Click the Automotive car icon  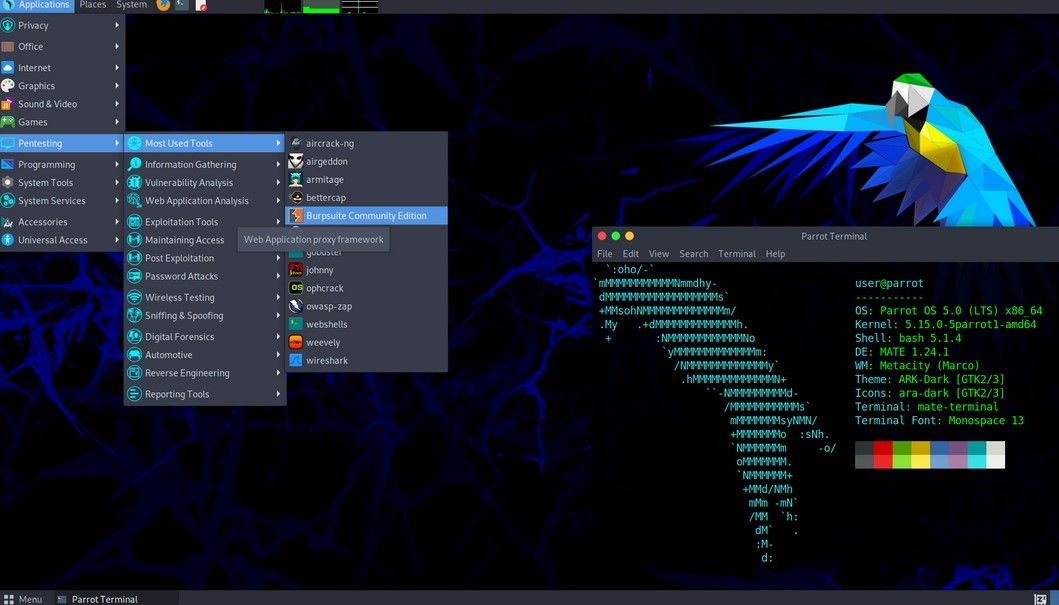[134, 354]
